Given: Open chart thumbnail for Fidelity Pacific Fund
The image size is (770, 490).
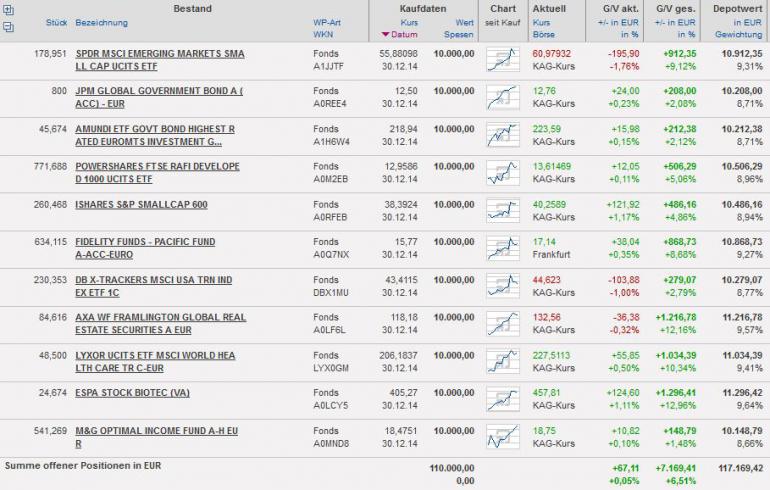Looking at the screenshot, I should pos(503,248).
